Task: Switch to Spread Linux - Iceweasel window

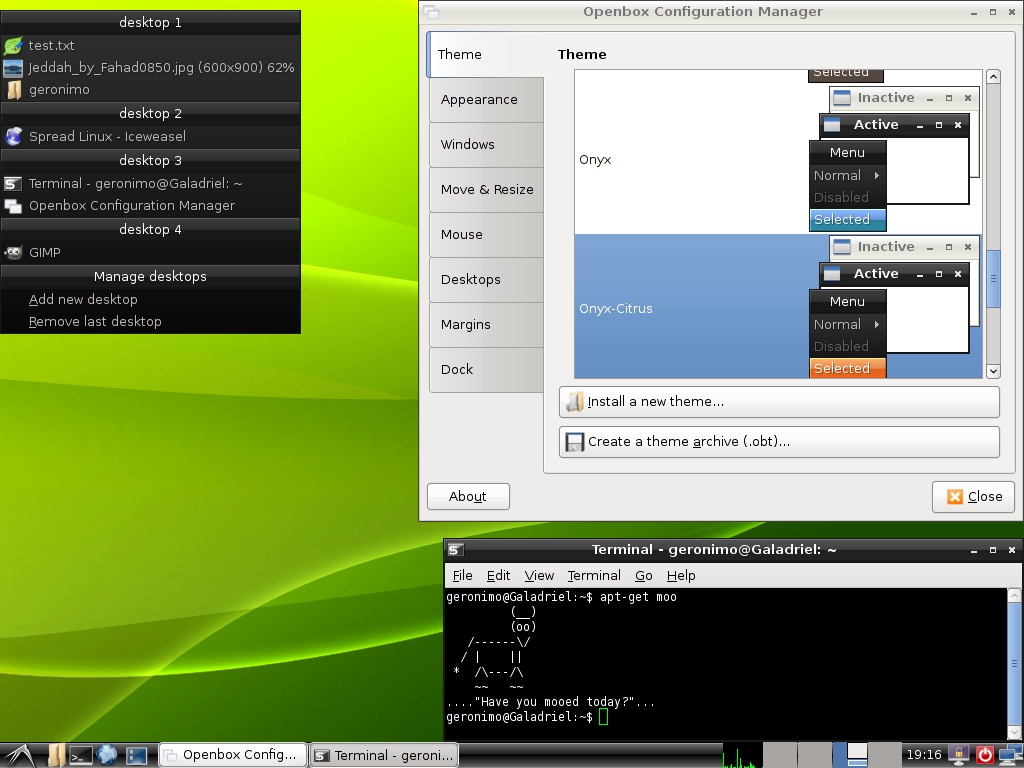Action: point(150,136)
